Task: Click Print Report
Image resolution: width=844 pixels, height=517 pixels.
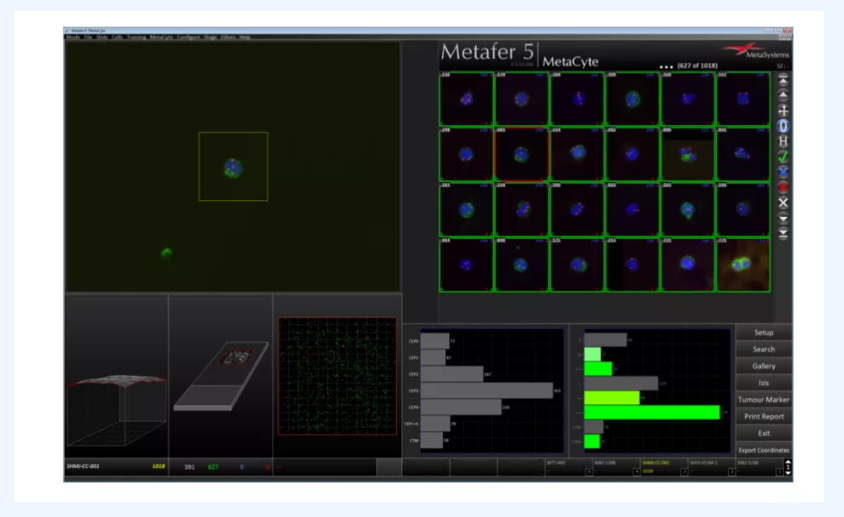Action: [x=763, y=416]
